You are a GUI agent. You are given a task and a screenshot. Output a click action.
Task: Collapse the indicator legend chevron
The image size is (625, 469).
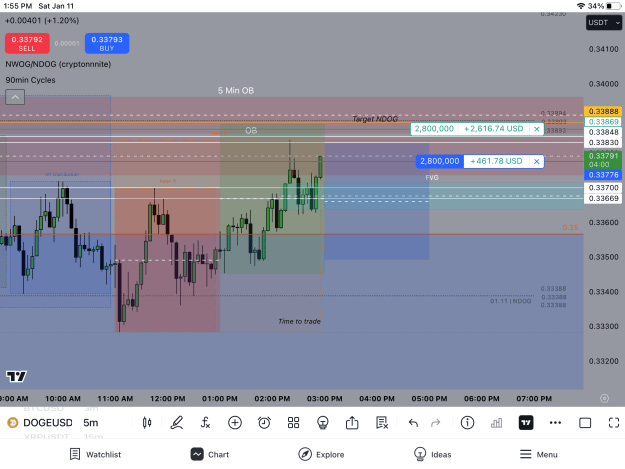tap(15, 97)
